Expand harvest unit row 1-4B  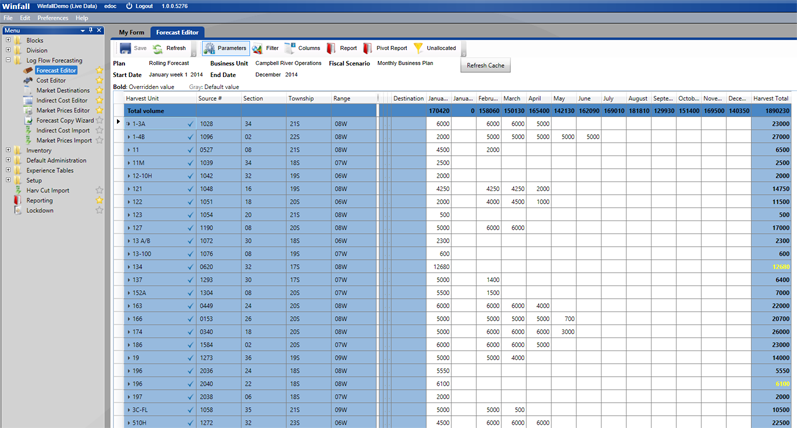pos(129,137)
